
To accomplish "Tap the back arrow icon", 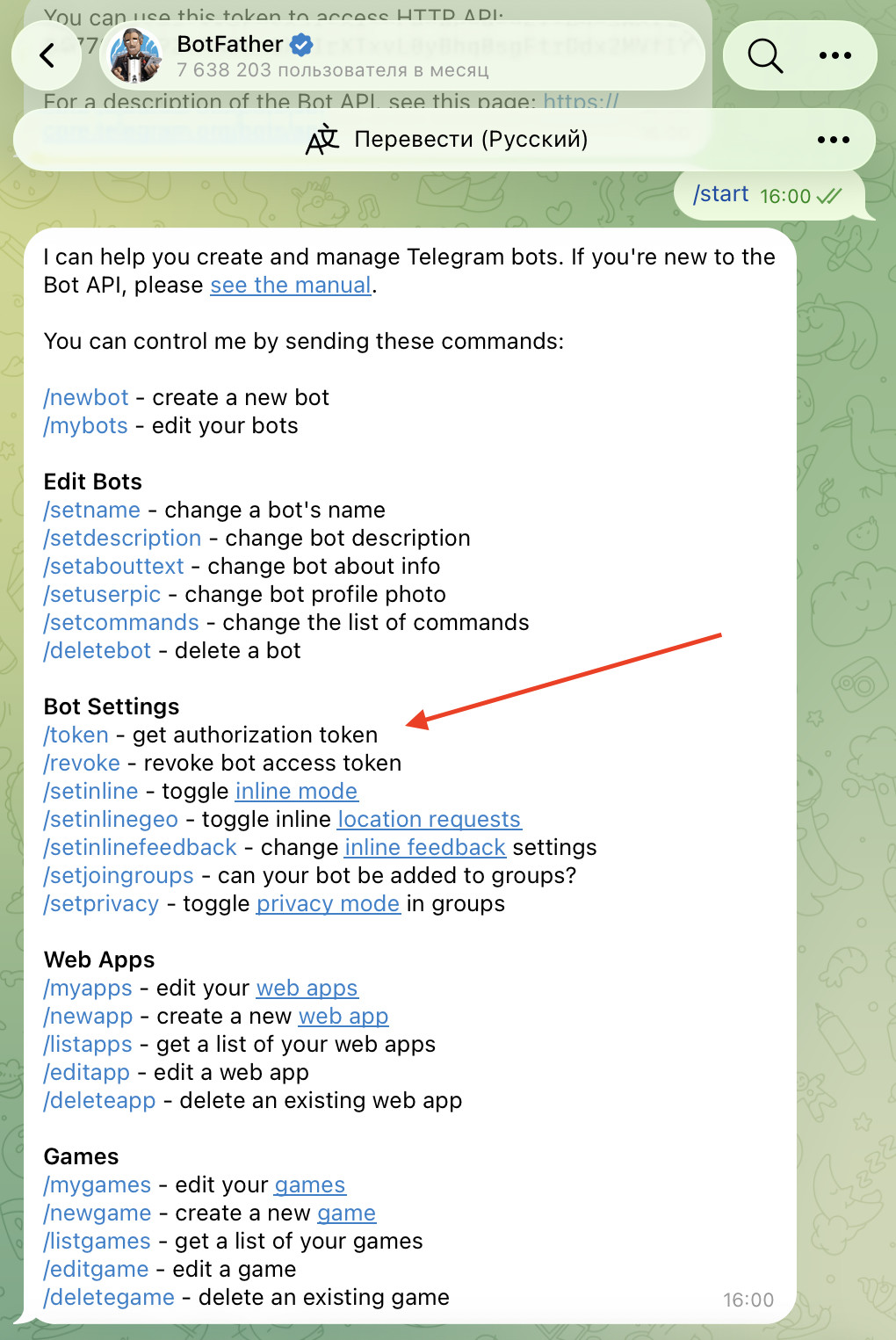I will click(x=47, y=55).
